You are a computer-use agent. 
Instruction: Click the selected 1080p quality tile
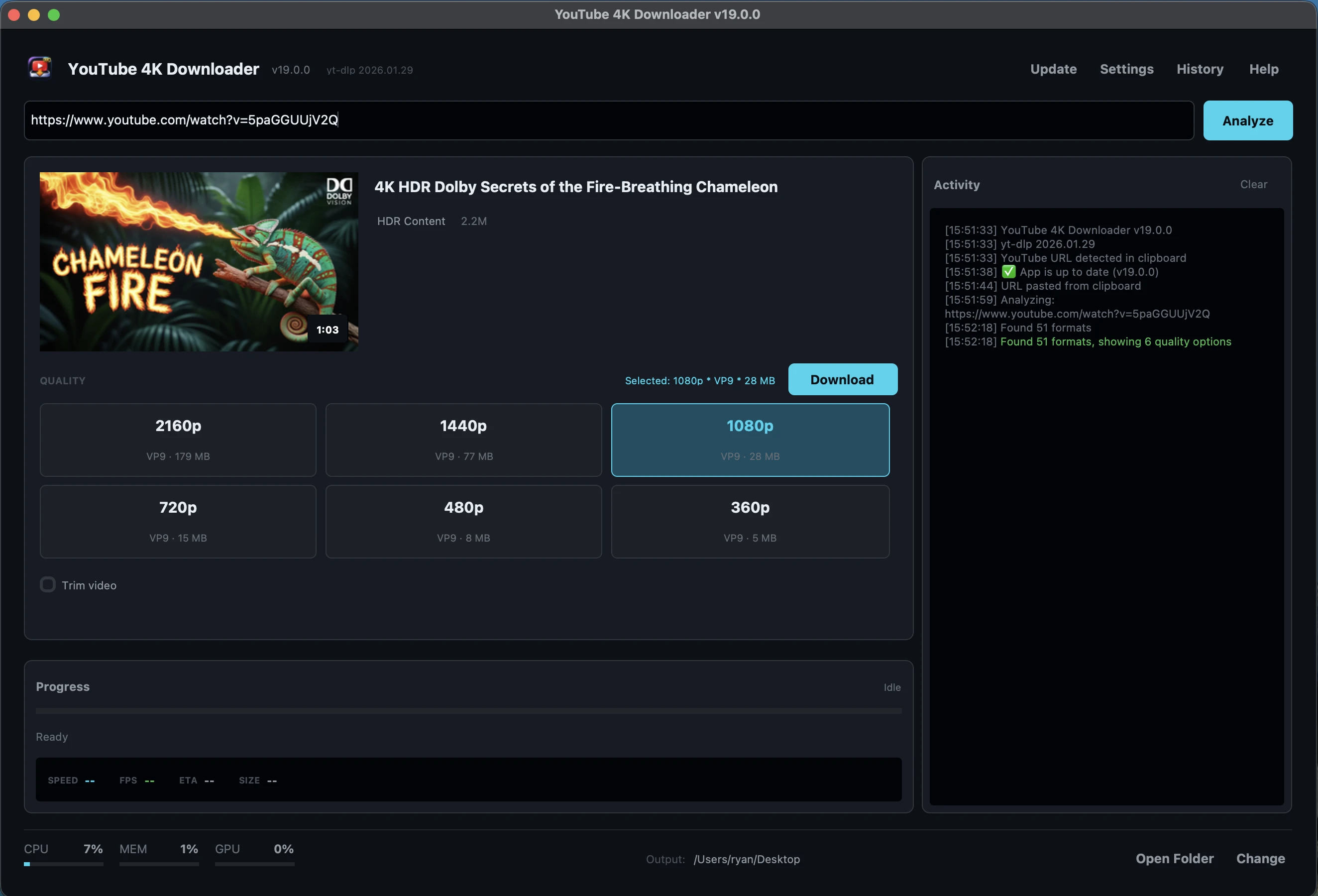750,440
